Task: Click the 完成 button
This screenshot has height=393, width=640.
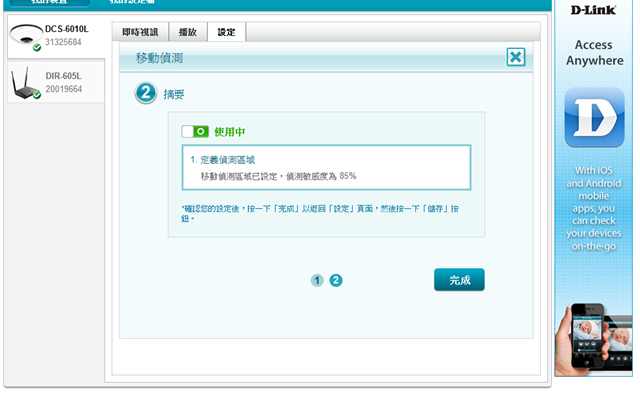Action: coord(459,280)
